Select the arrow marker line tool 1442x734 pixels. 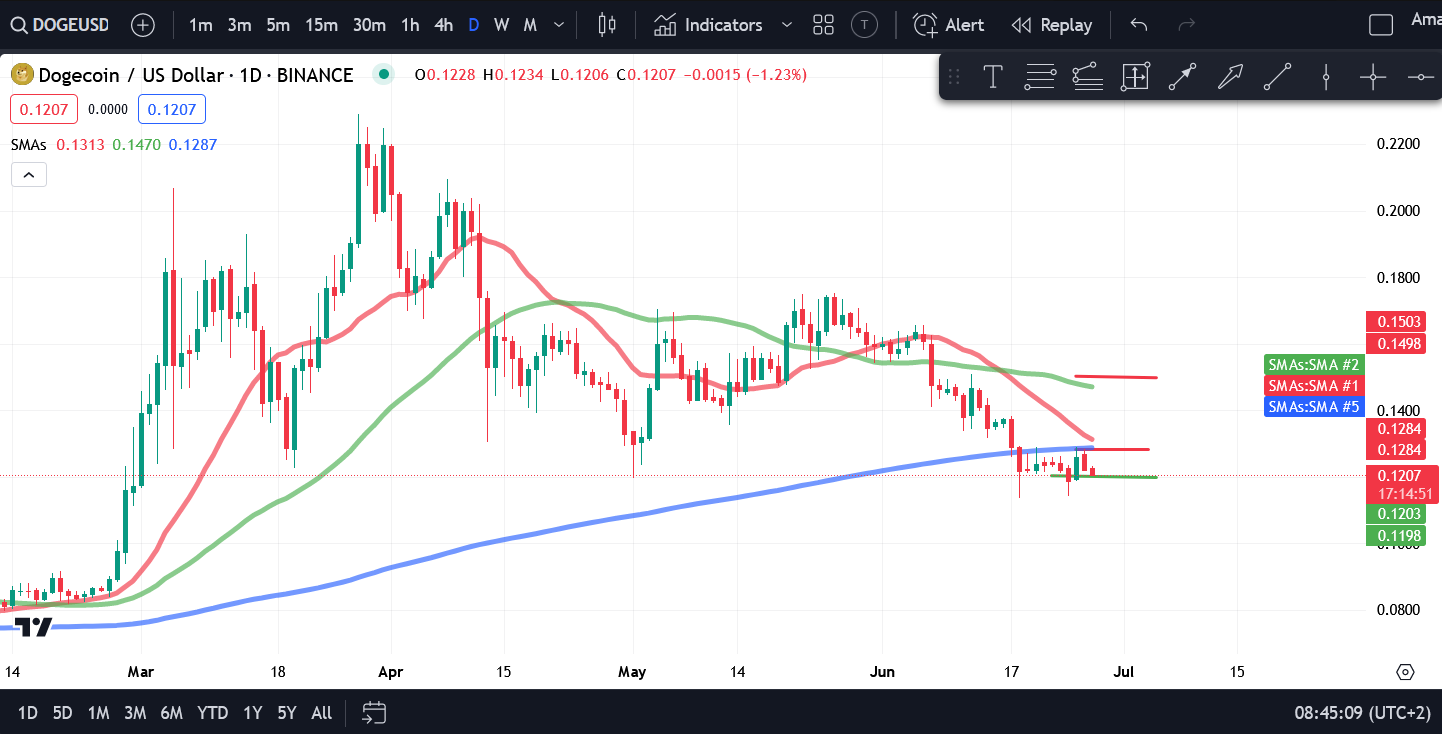coord(1182,77)
